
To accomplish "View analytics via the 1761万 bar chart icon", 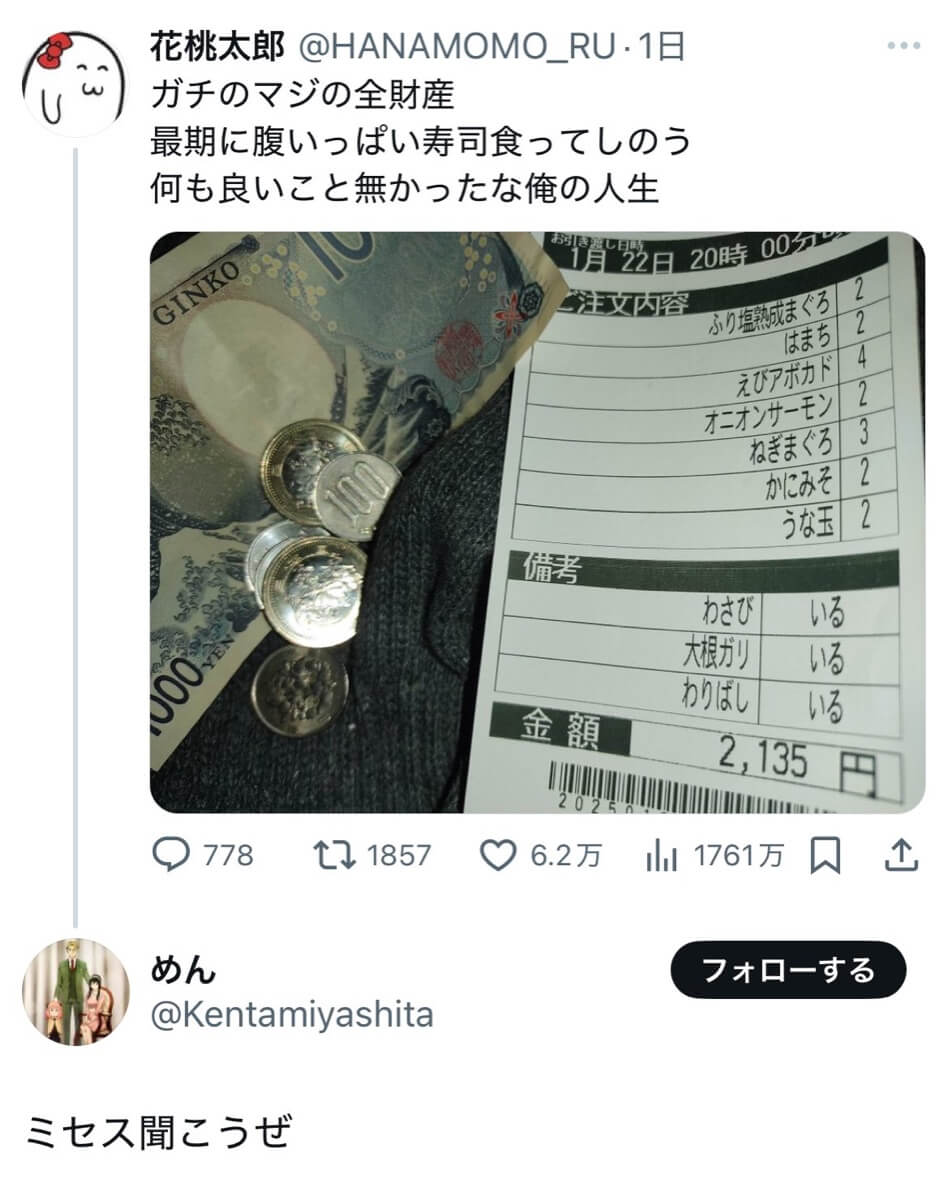I will tap(662, 855).
